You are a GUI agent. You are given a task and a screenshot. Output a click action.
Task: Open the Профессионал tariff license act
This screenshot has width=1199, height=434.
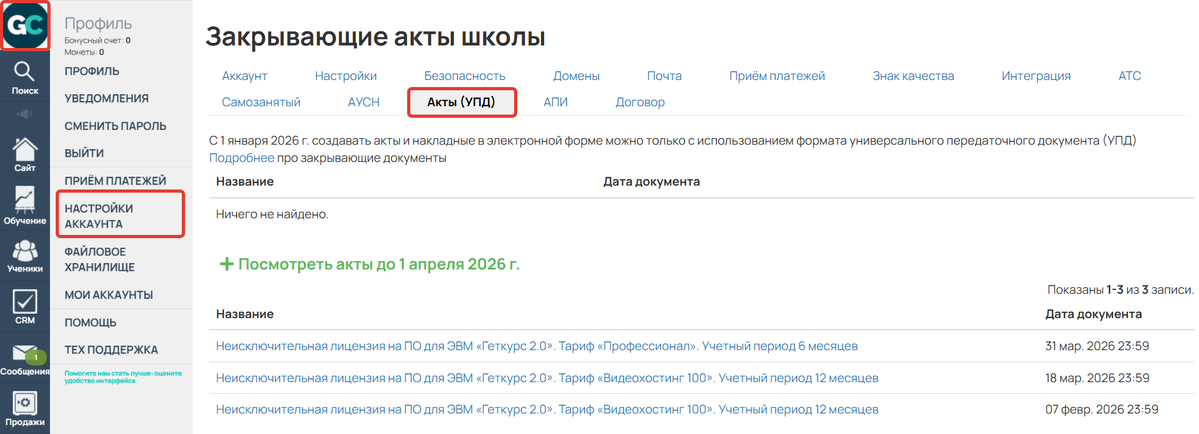click(537, 346)
